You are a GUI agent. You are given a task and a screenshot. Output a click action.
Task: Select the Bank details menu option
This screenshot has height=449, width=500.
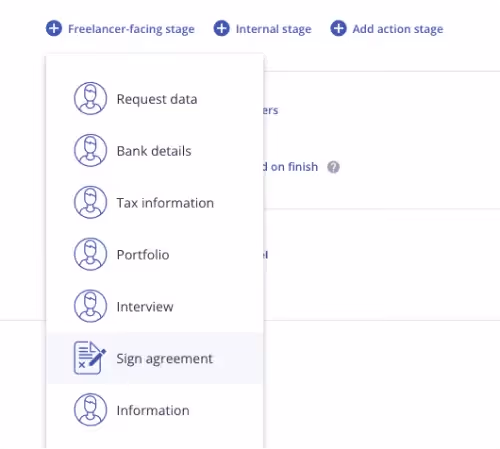[154, 151]
